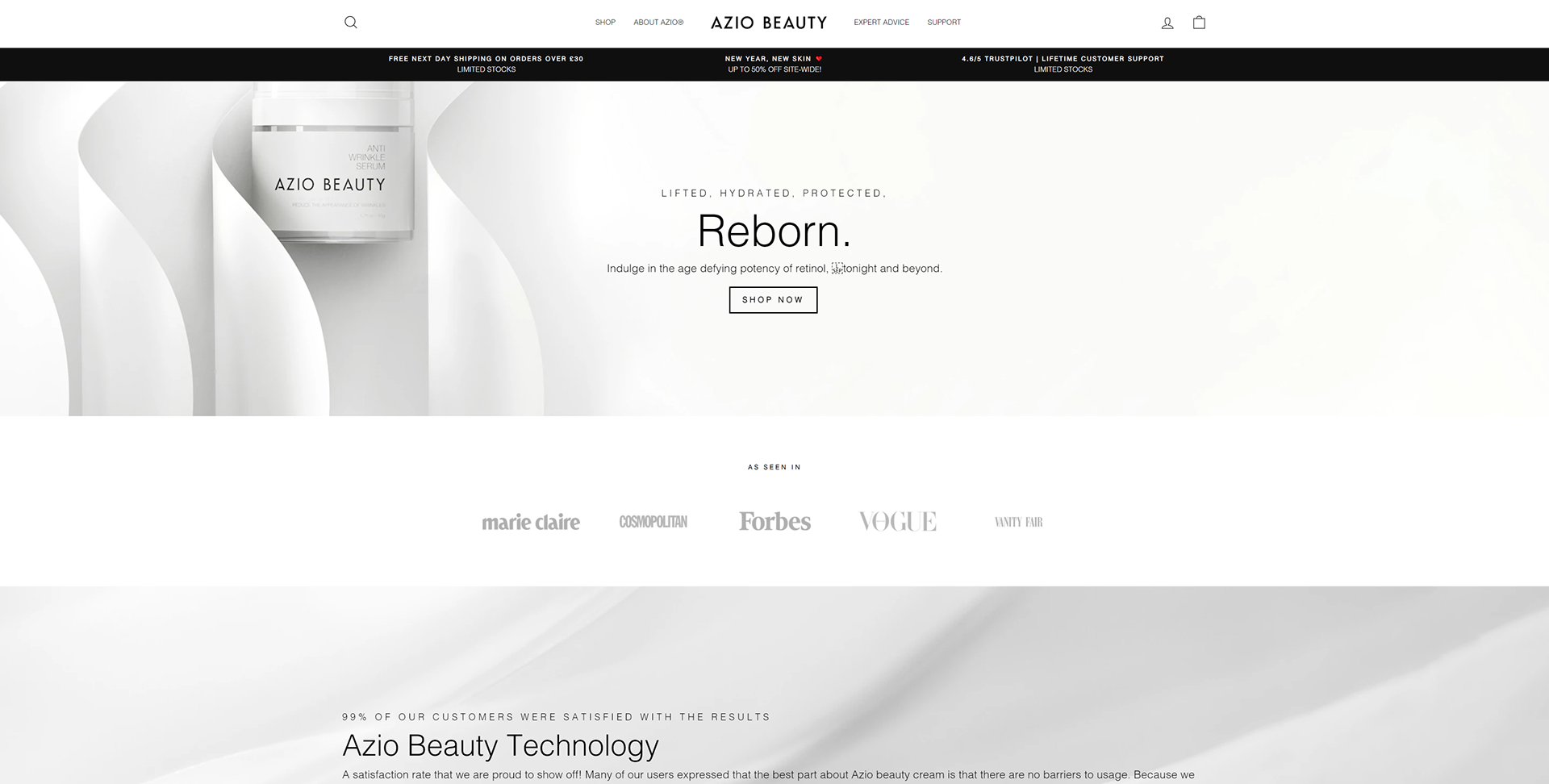
Task: Click the anti wrinkle serum jar image
Action: click(x=332, y=161)
